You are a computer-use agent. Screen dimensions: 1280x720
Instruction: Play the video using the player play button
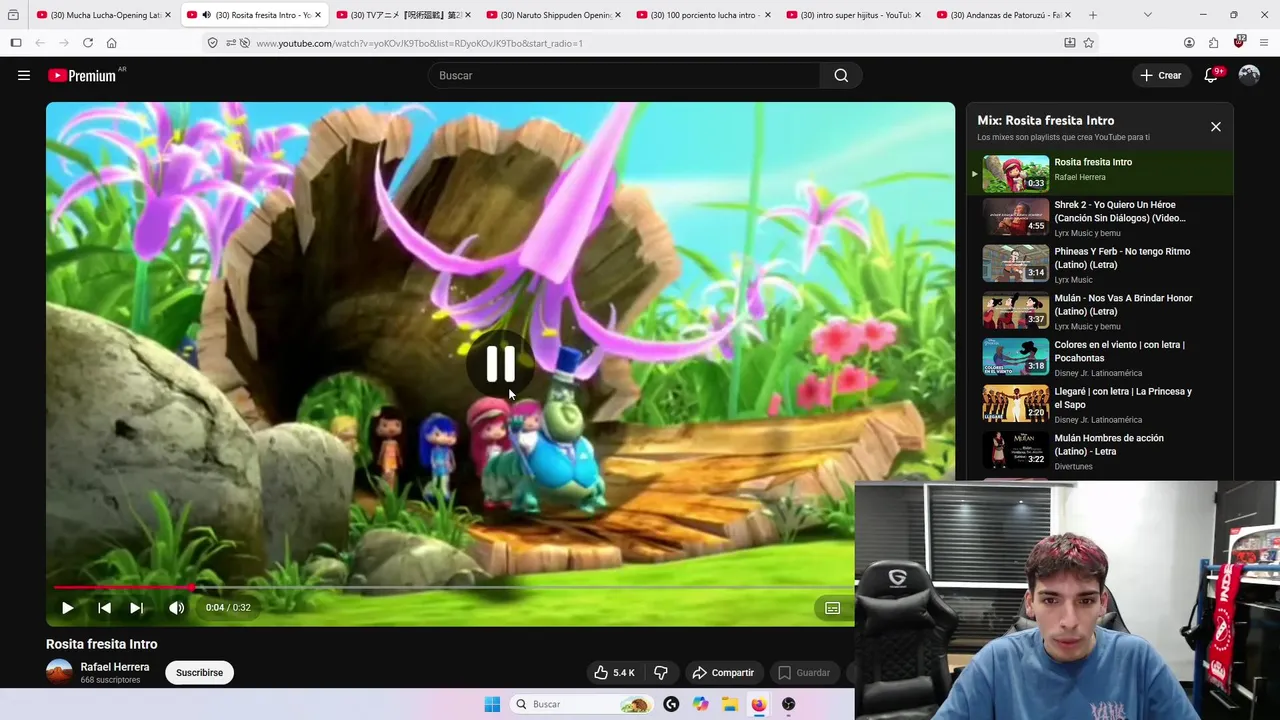tap(67, 607)
